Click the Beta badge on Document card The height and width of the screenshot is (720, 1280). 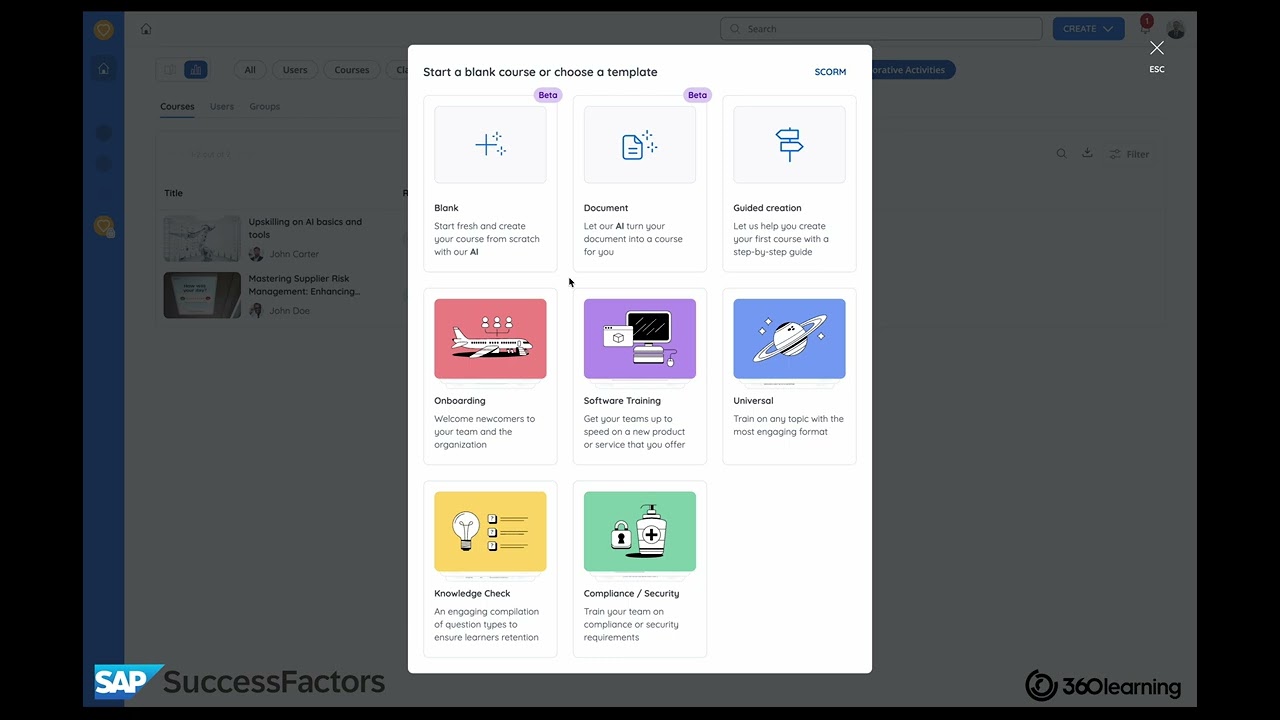coord(697,95)
